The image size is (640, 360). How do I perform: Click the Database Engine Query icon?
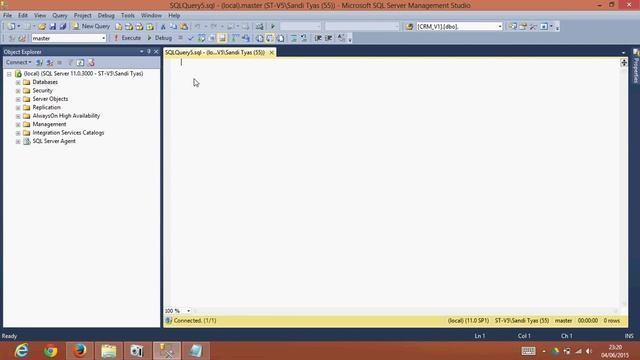point(118,26)
